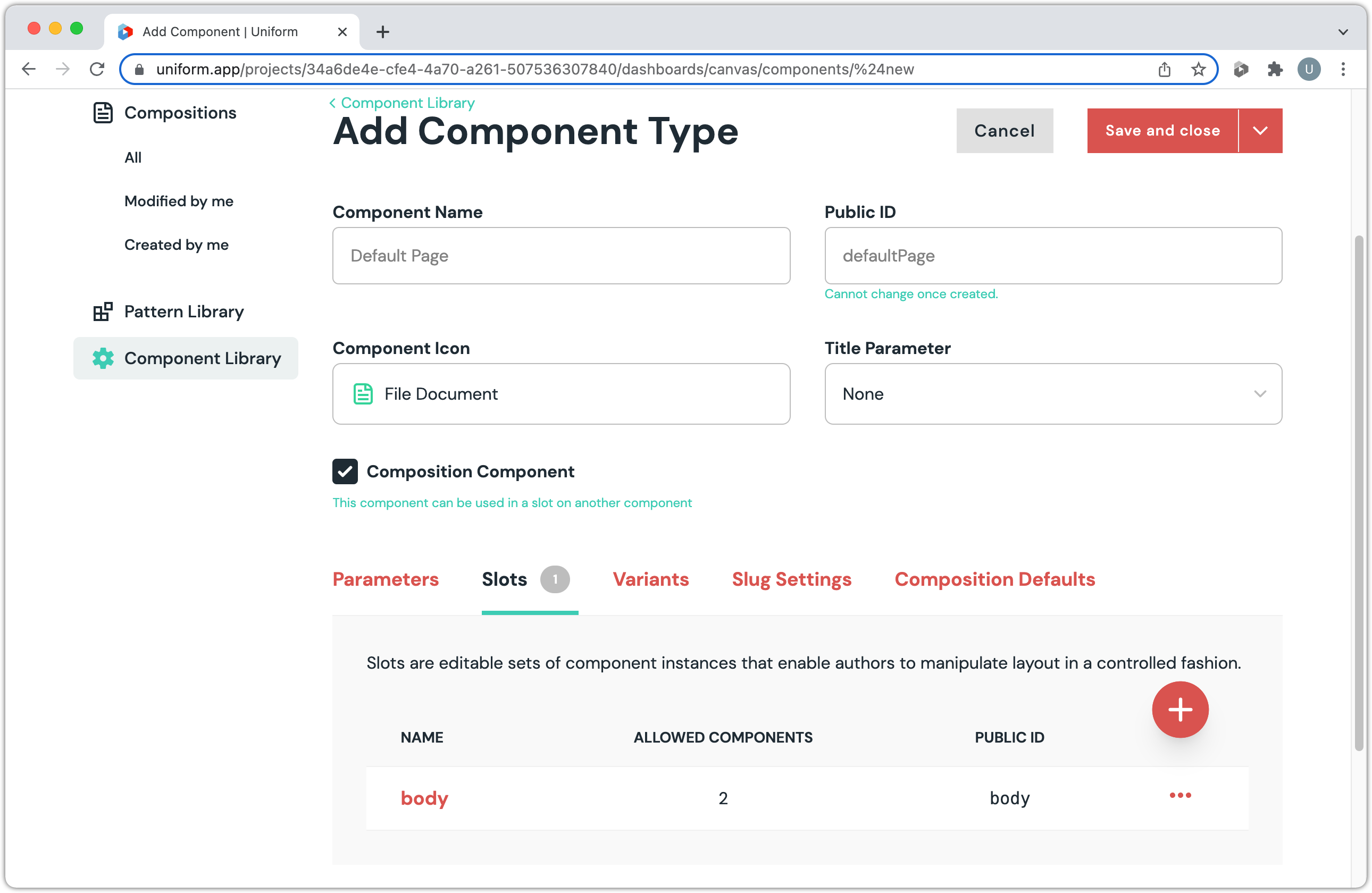Expand the browser tab search chevron
Screen dimensions: 1372x893
pos(1343,32)
